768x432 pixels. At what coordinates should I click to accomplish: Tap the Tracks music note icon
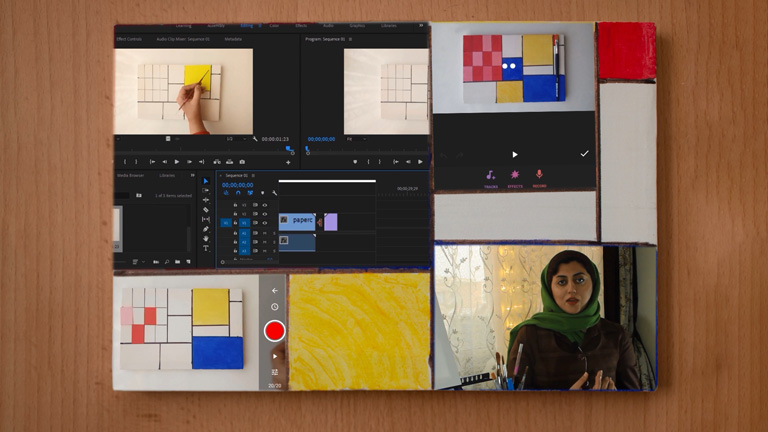[x=491, y=175]
